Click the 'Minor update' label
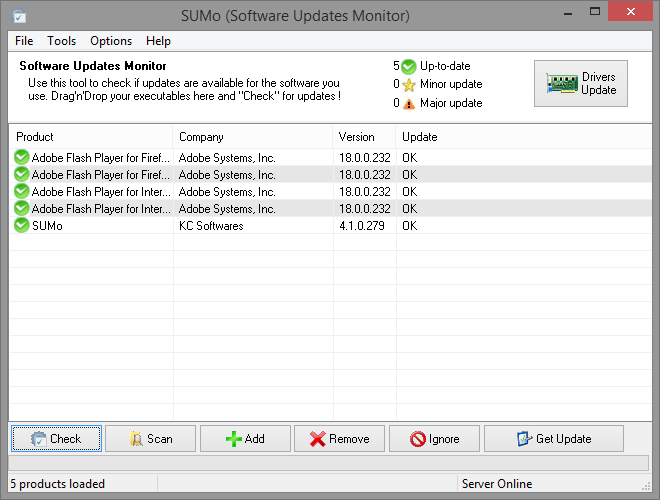 (451, 84)
